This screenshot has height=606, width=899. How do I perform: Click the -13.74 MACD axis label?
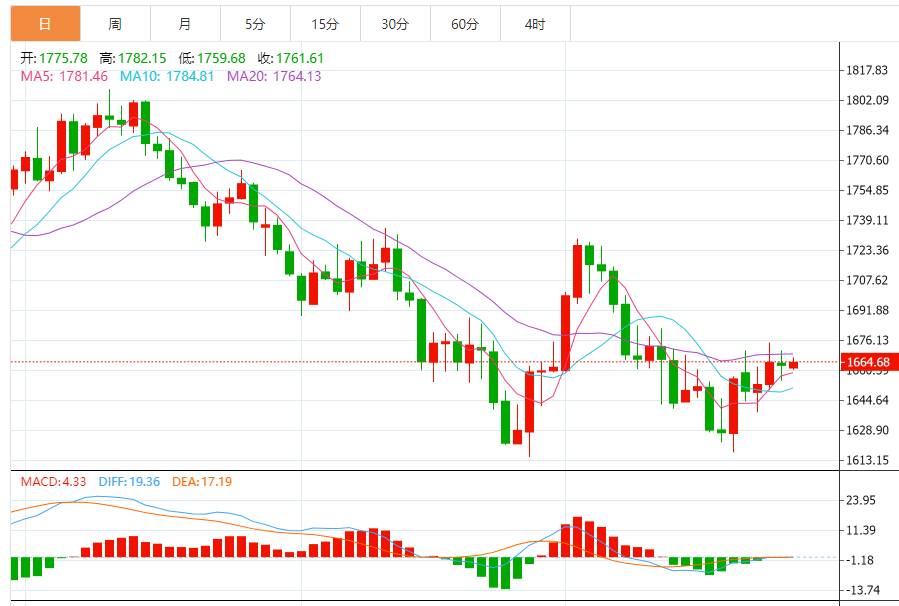[x=863, y=590]
